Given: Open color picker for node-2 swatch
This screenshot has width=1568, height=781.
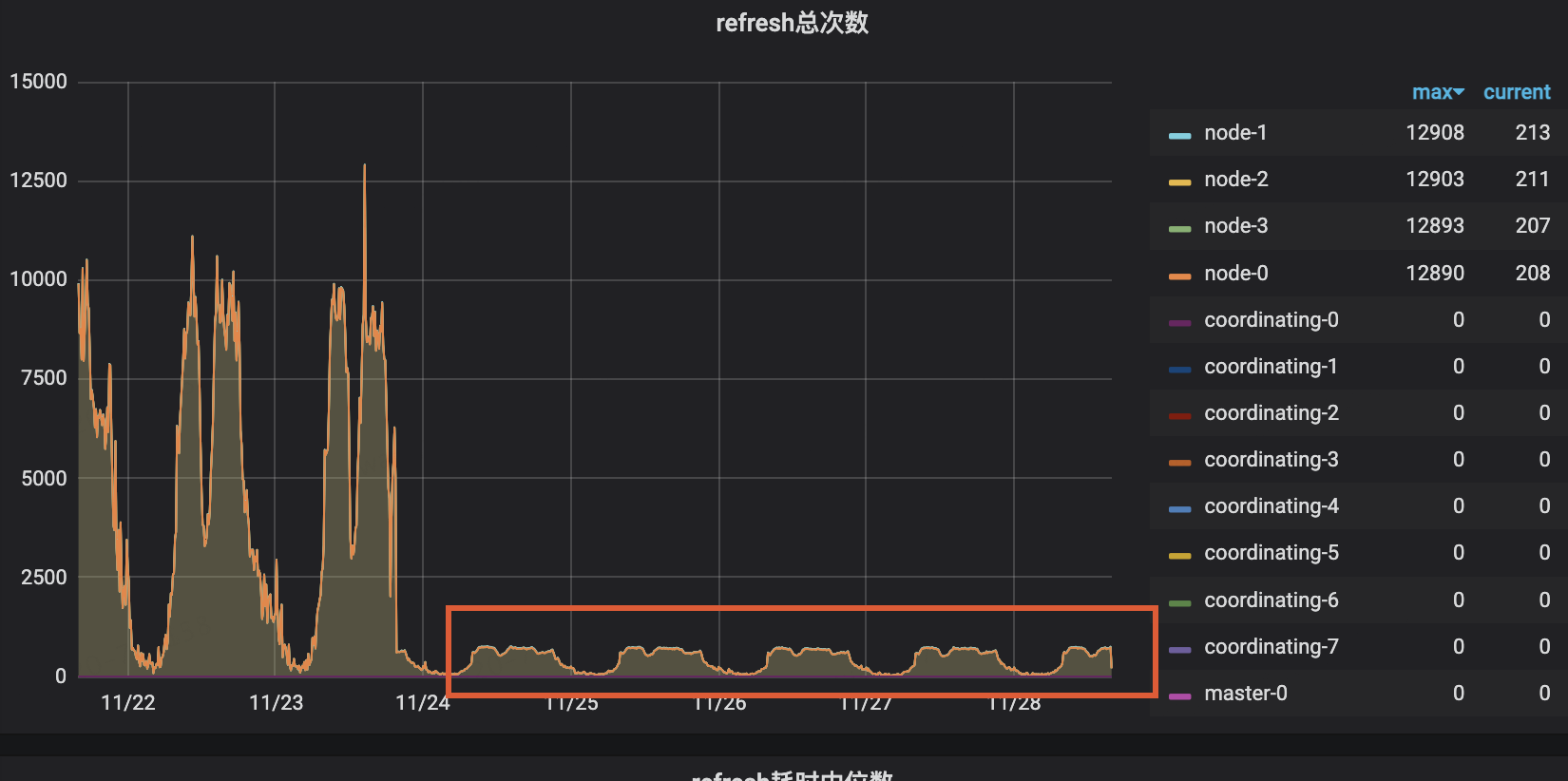Looking at the screenshot, I should [1179, 182].
